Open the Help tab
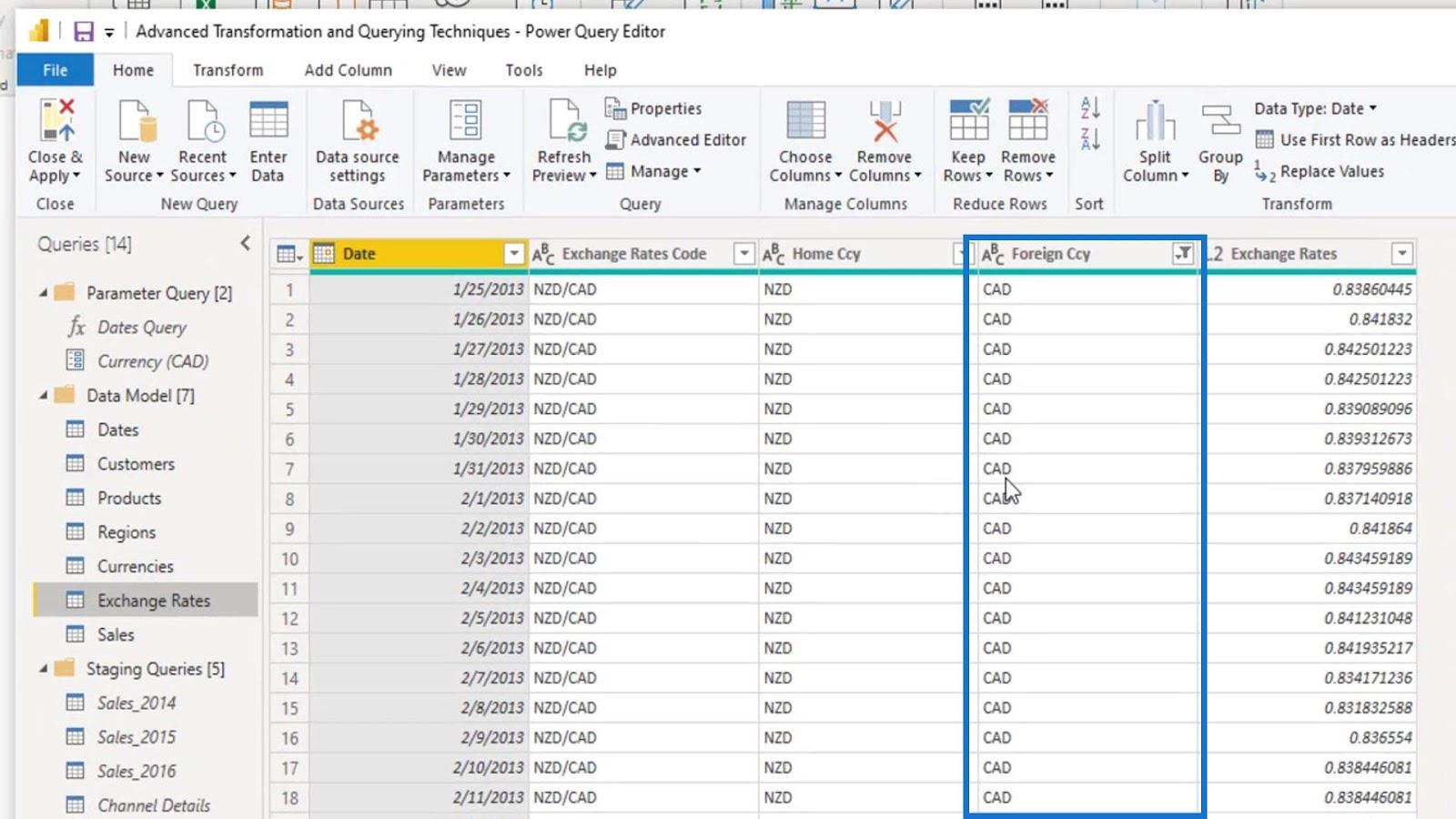1456x819 pixels. (x=601, y=70)
